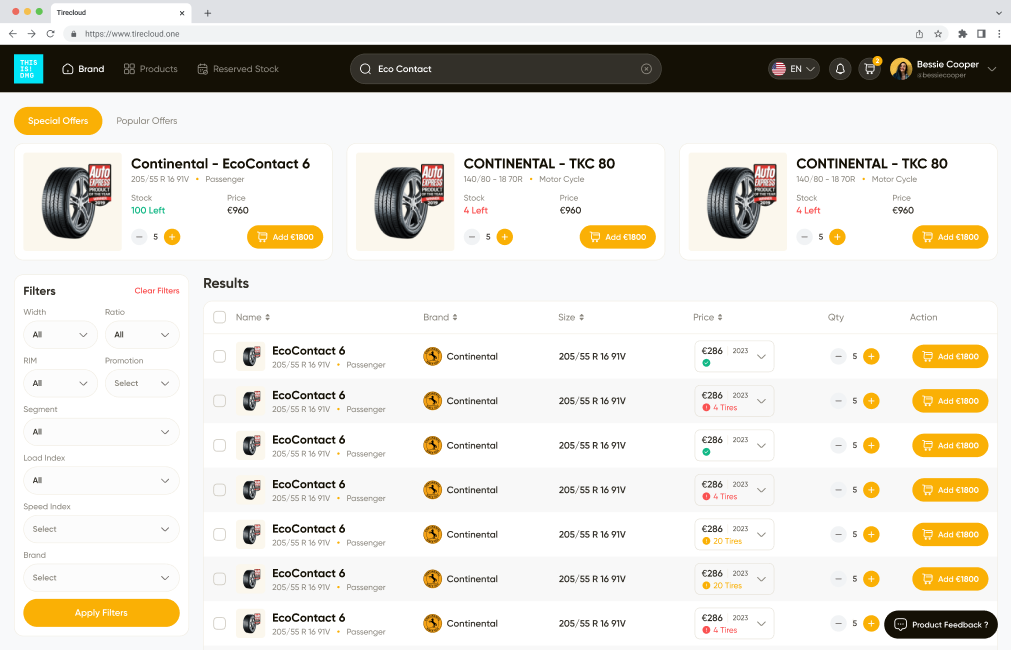Select the Tirecloud browser tab
The width and height of the screenshot is (1011, 650).
(x=119, y=13)
